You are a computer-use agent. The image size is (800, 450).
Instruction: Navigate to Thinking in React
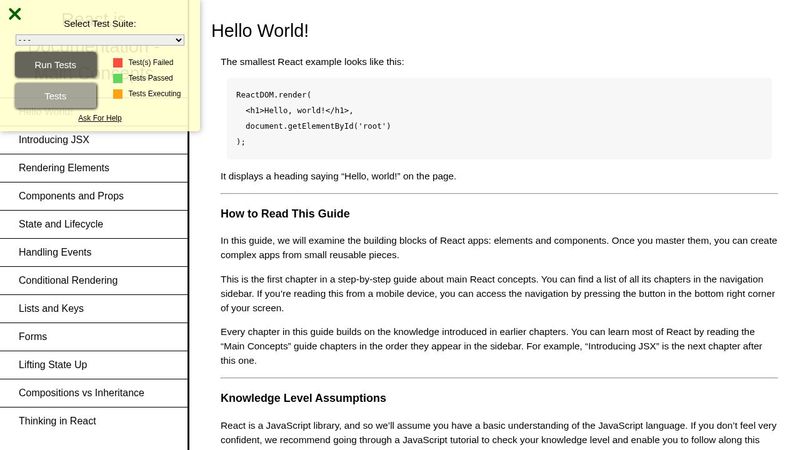click(x=94, y=421)
